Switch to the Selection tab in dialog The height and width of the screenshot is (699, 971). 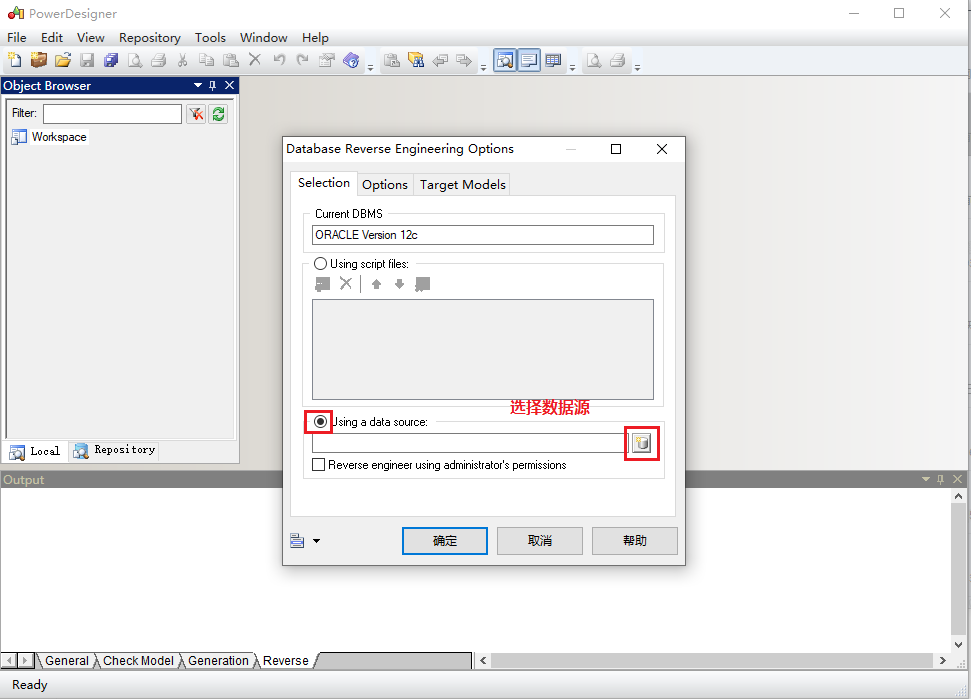click(x=324, y=183)
